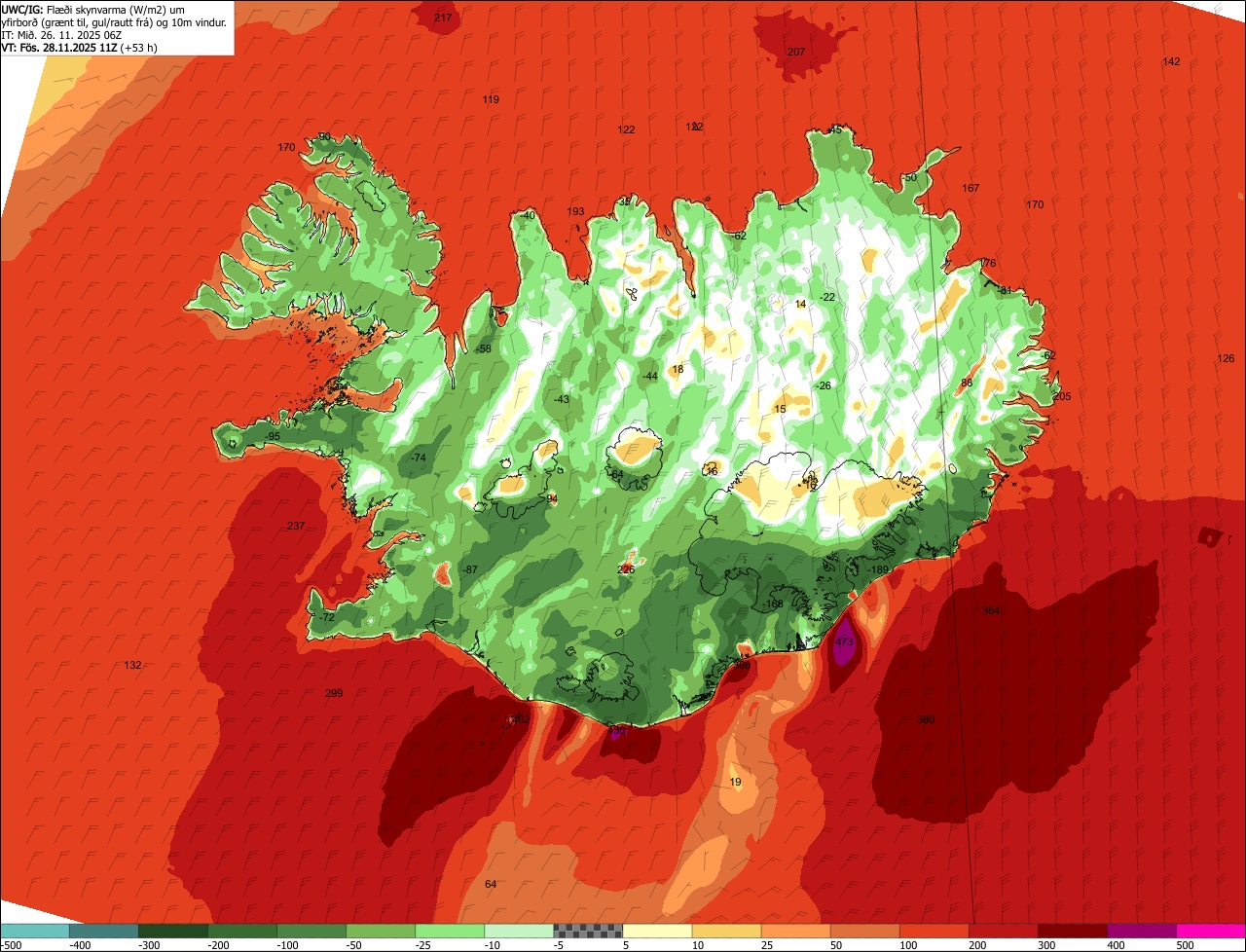Screen dimensions: 1246x952
Task: Click the map value 19 south of Iceland
Action: pos(735,782)
